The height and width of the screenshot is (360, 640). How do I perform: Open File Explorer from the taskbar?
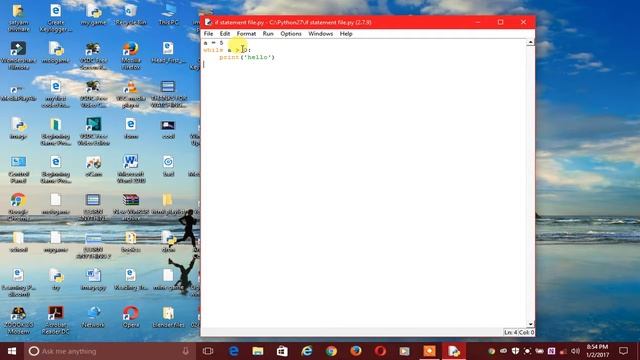(x=258, y=351)
